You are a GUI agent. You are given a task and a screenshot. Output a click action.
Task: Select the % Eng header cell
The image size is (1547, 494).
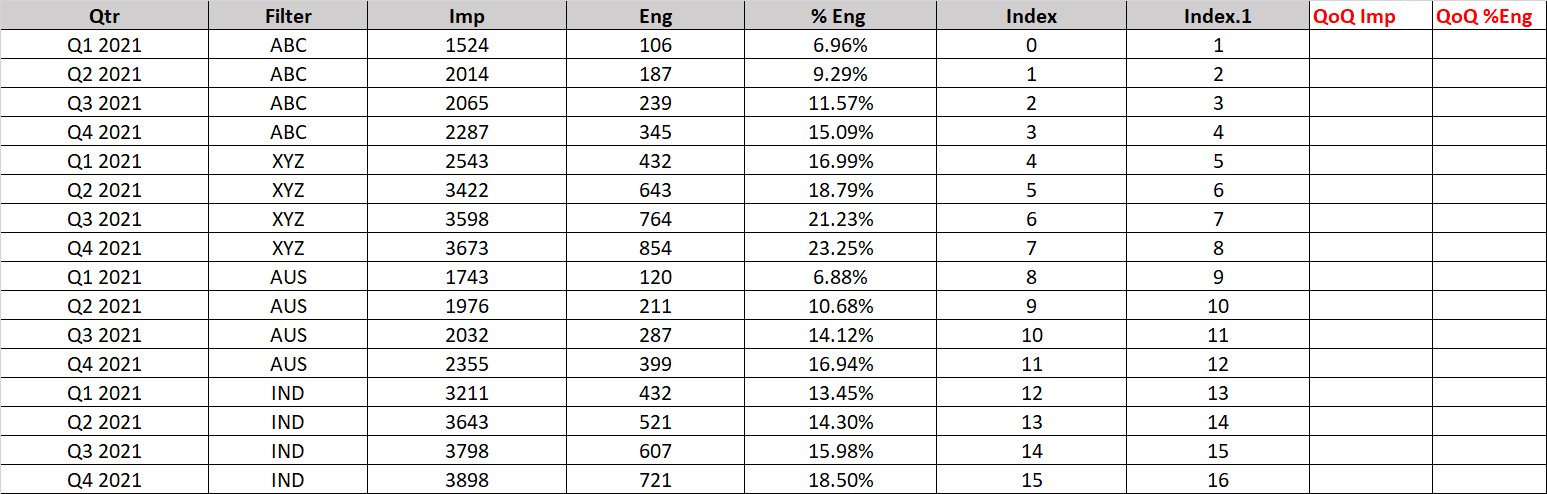pos(840,16)
